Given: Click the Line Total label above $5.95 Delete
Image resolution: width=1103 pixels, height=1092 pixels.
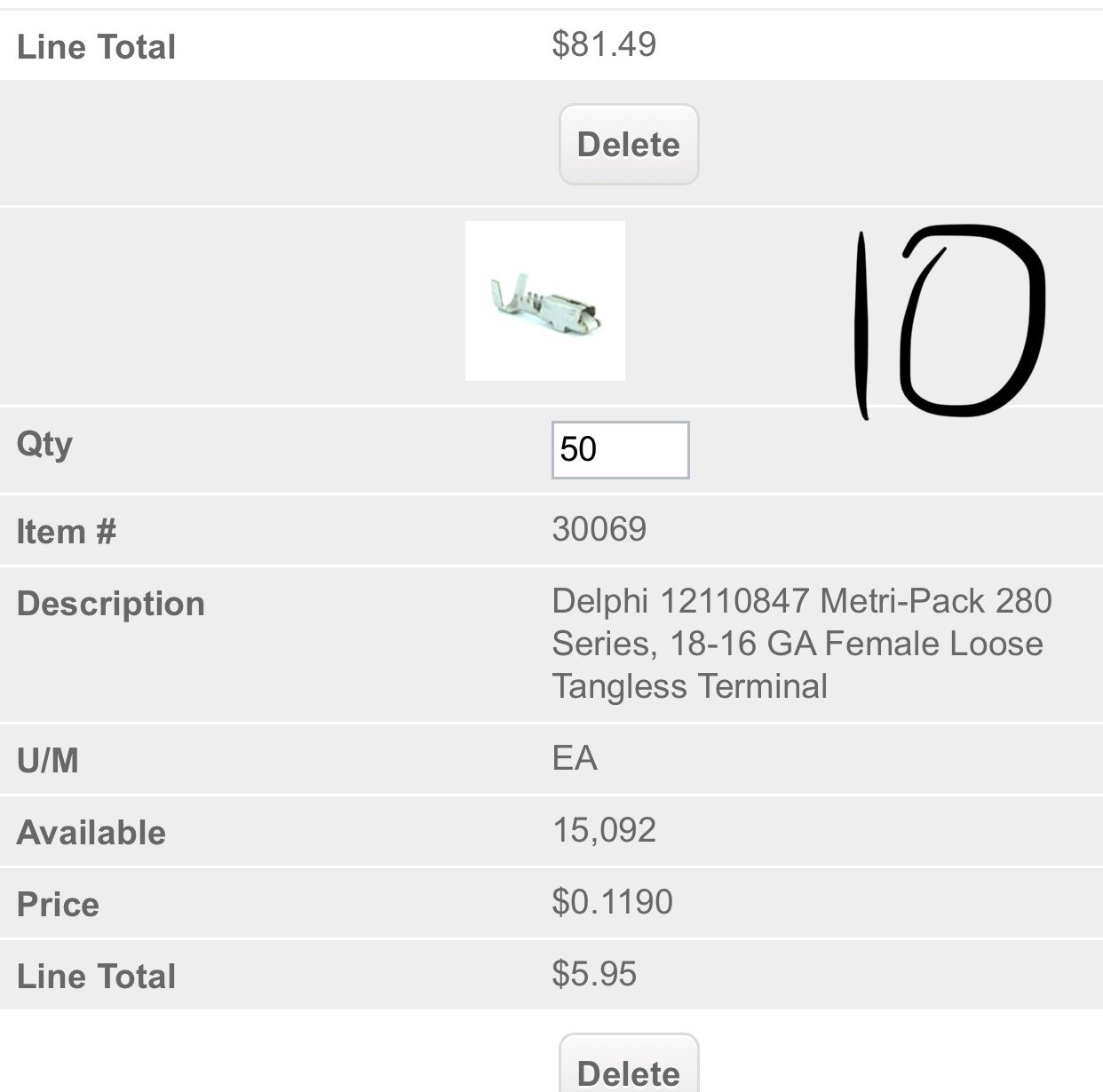Looking at the screenshot, I should coord(97,977).
